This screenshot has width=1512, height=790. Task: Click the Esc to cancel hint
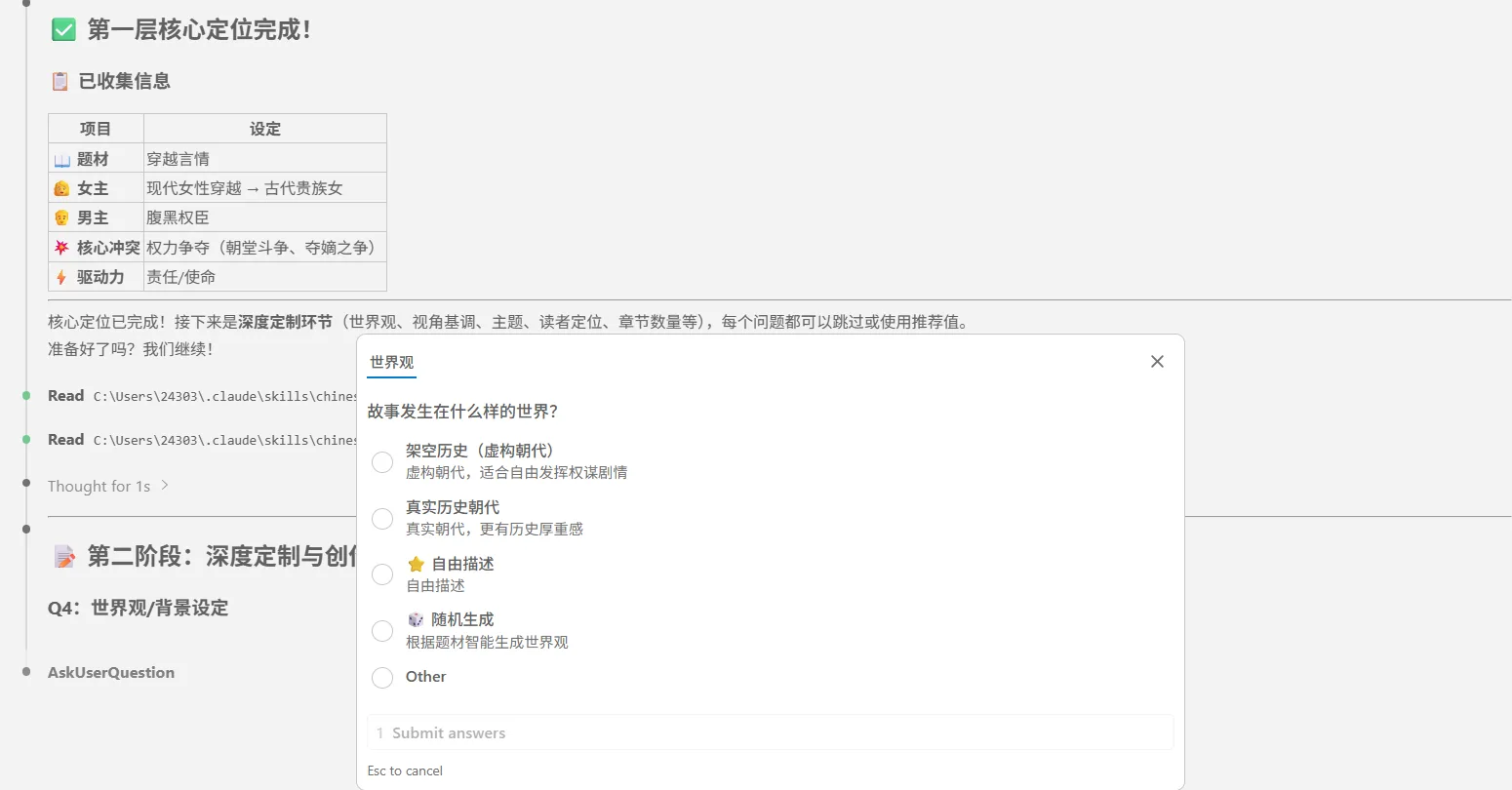click(405, 770)
